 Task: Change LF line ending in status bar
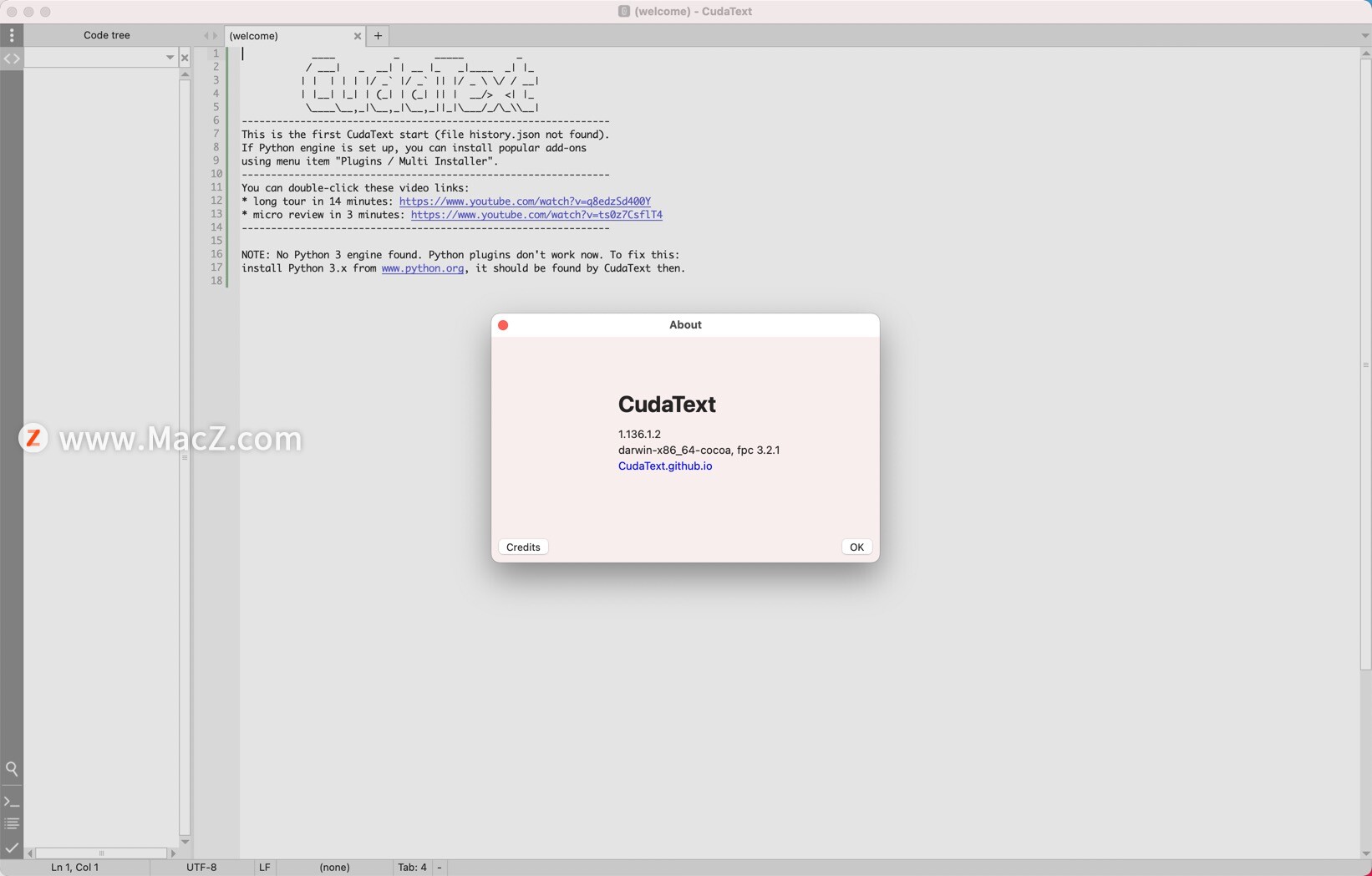(265, 868)
